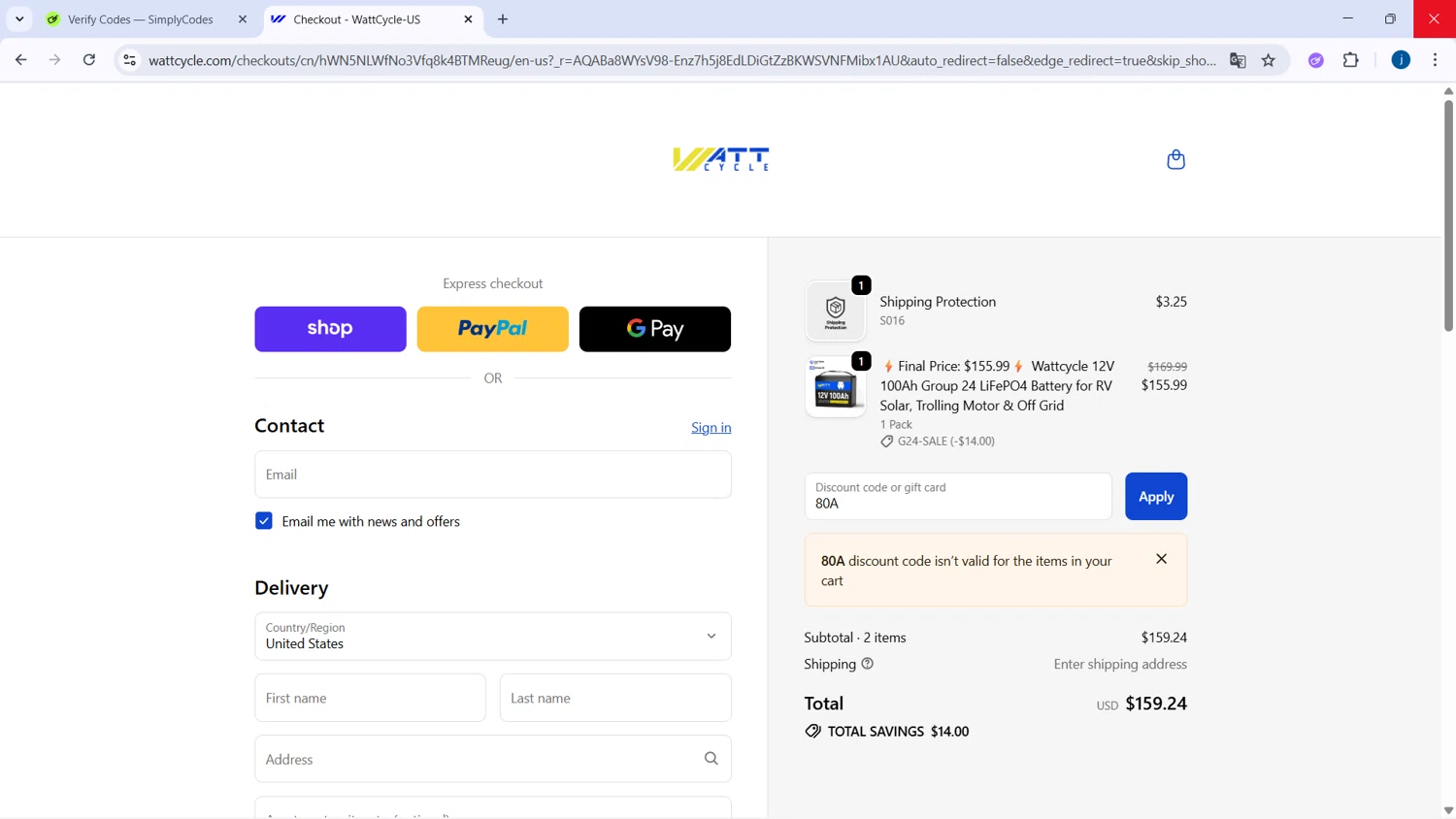This screenshot has height=819, width=1456.
Task: Open the Chrome three-dot menu
Action: click(1436, 60)
